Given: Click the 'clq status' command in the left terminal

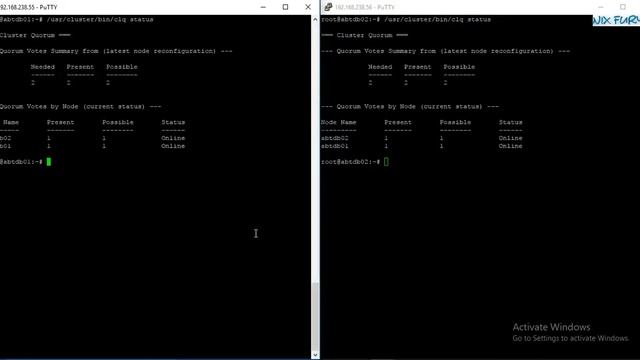Looking at the screenshot, I should 134,20.
